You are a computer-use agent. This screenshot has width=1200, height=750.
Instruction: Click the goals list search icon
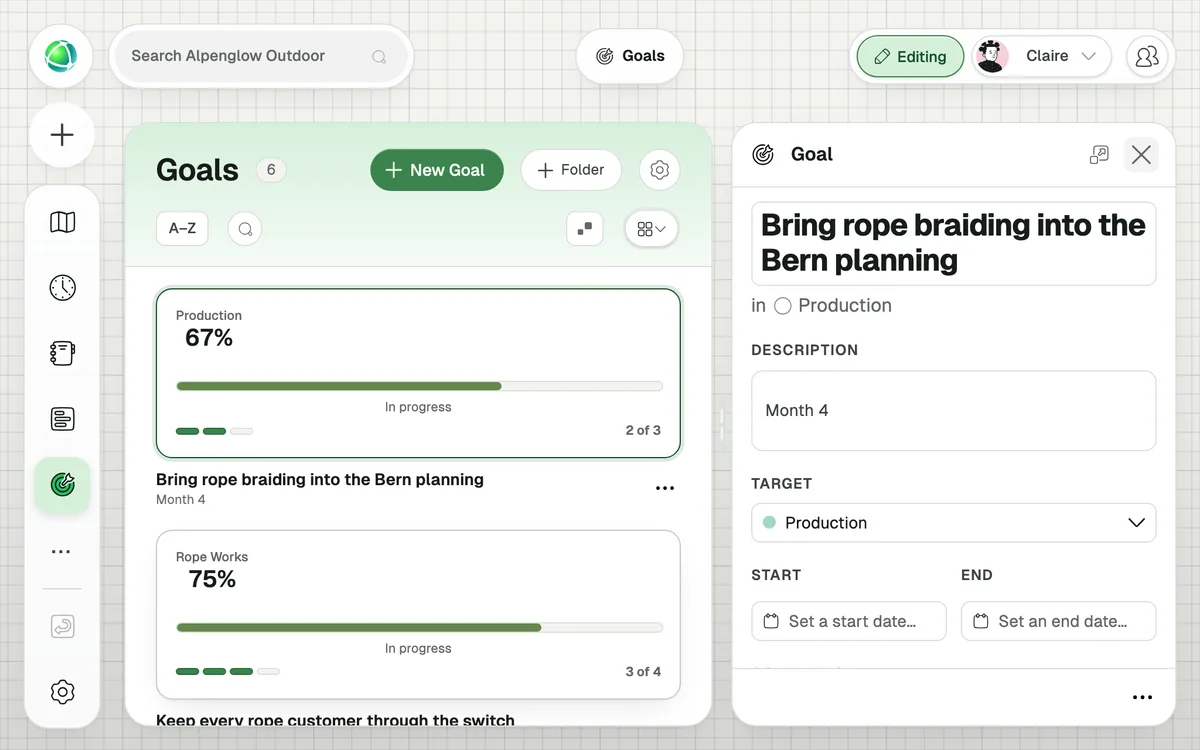click(x=245, y=229)
